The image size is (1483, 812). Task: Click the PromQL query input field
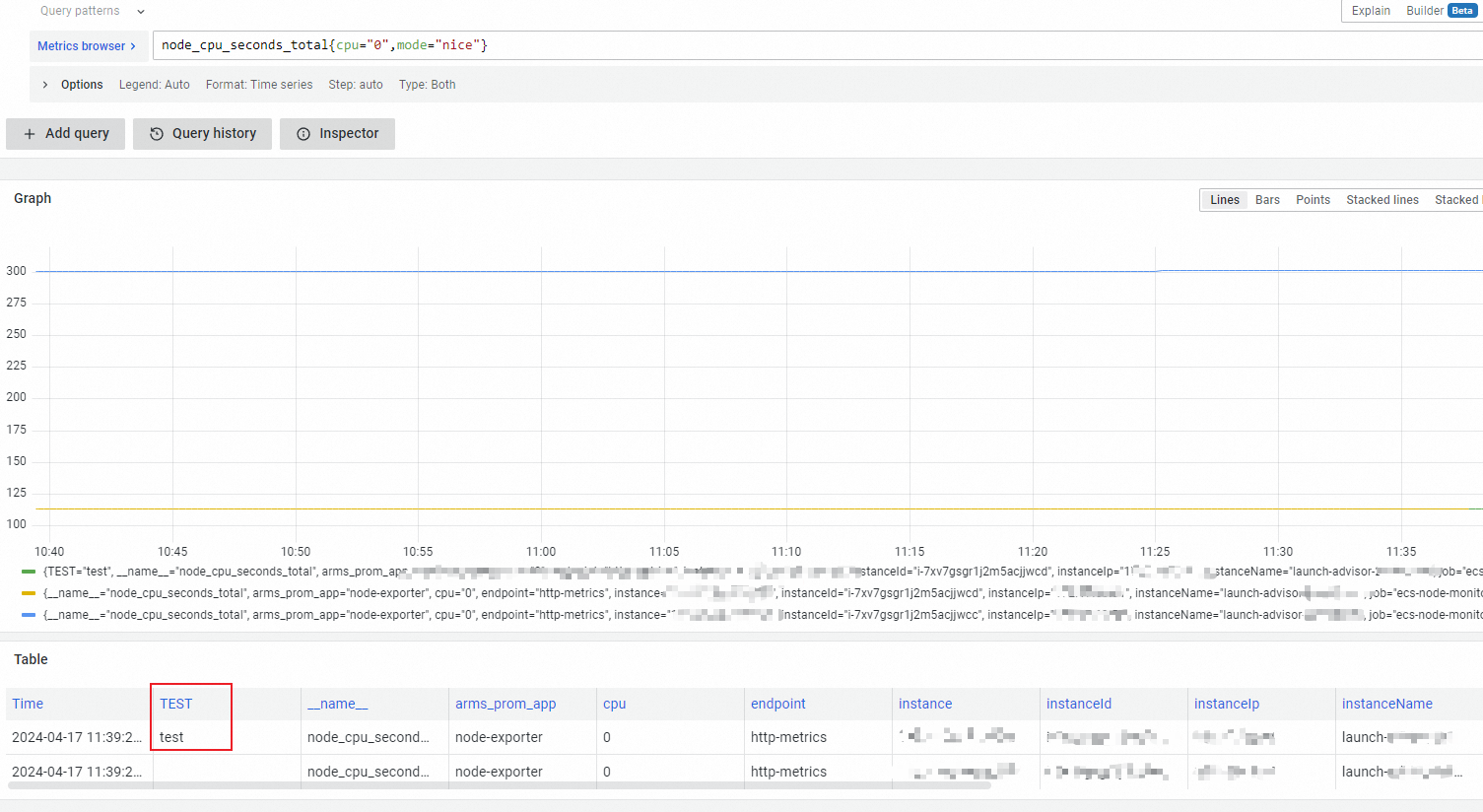pyautogui.click(x=818, y=45)
